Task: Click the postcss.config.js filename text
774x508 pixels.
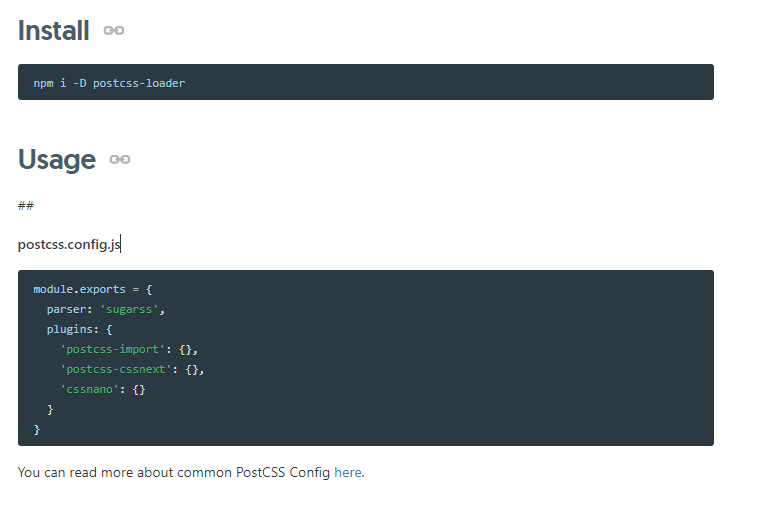Action: (x=69, y=244)
